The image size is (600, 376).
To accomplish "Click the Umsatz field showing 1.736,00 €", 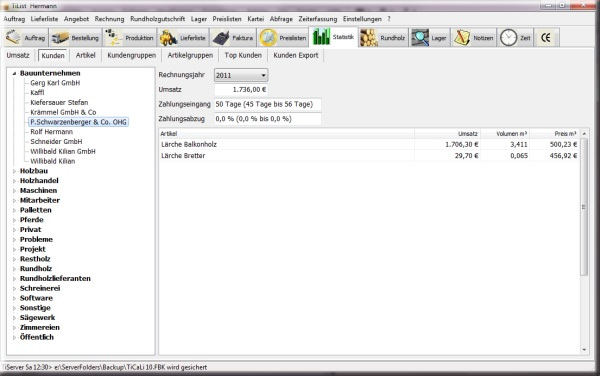I will click(241, 90).
